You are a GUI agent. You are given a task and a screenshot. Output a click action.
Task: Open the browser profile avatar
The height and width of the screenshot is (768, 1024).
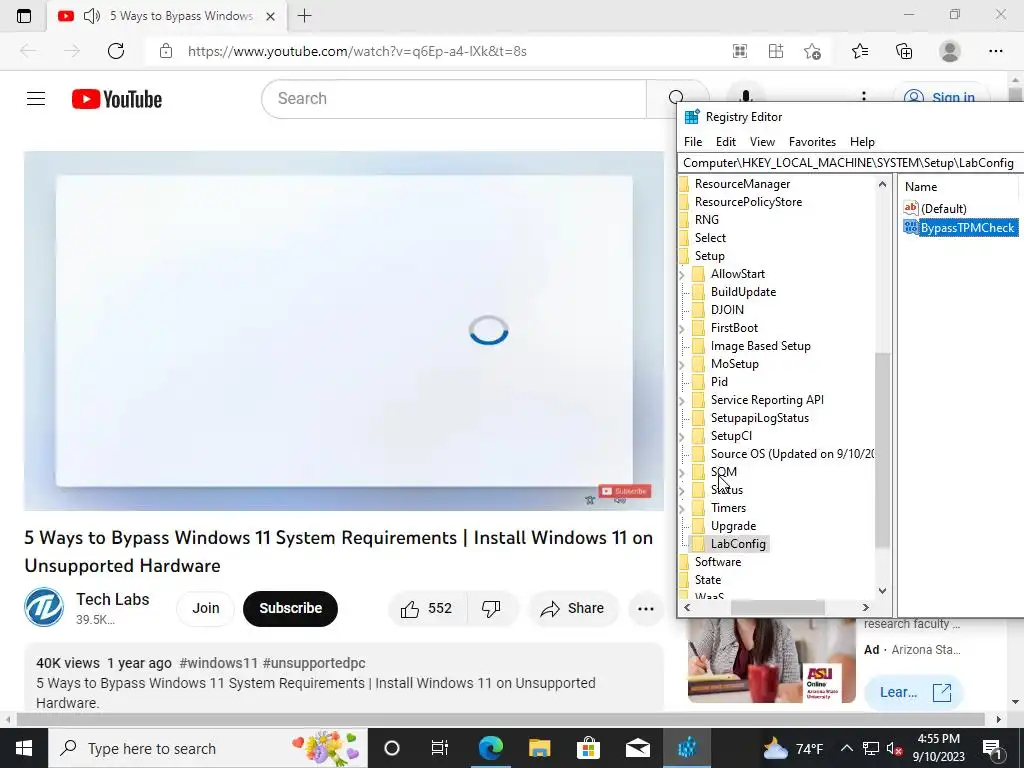point(950,51)
